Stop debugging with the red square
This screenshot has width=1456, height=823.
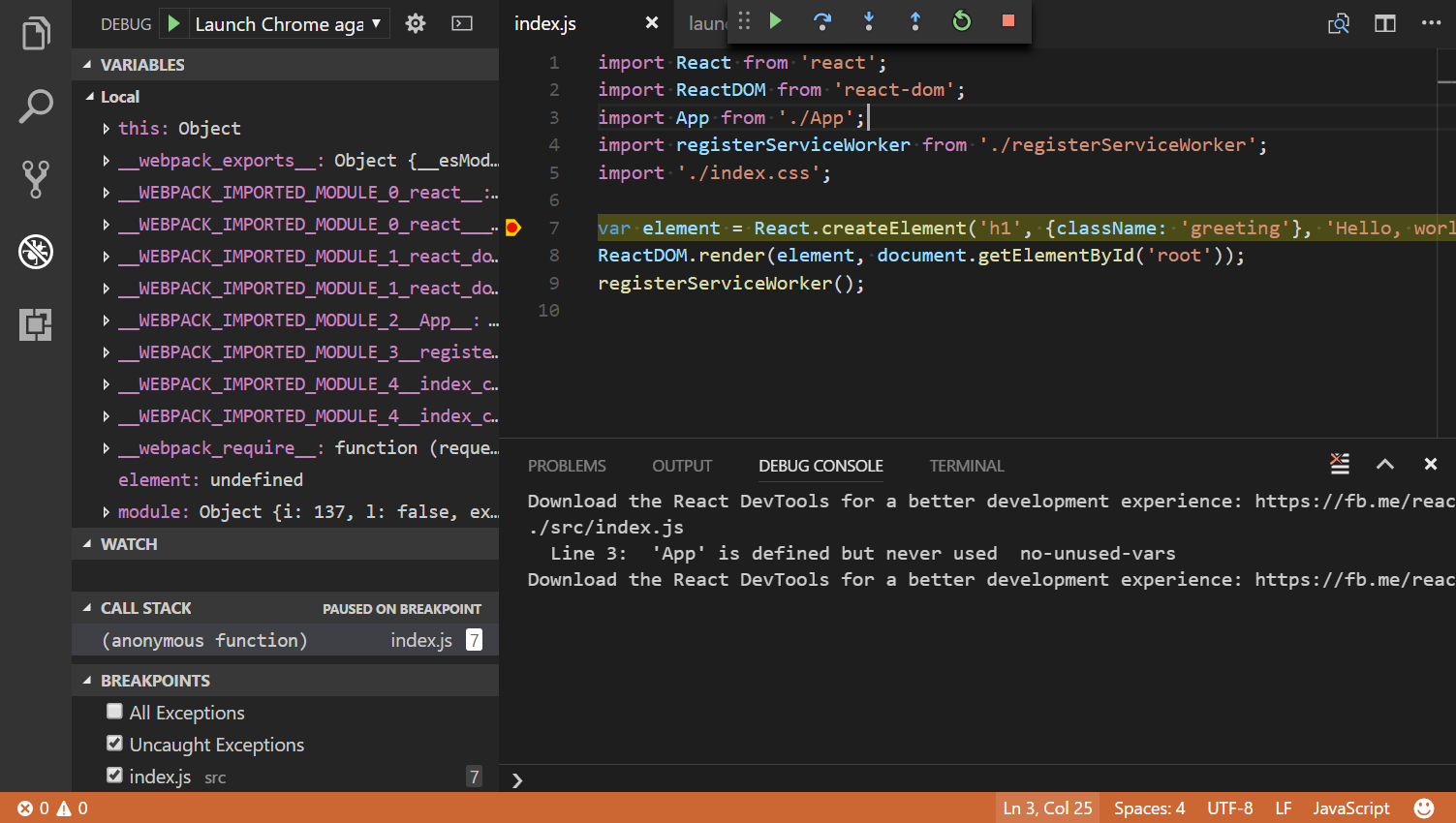pos(1007,21)
